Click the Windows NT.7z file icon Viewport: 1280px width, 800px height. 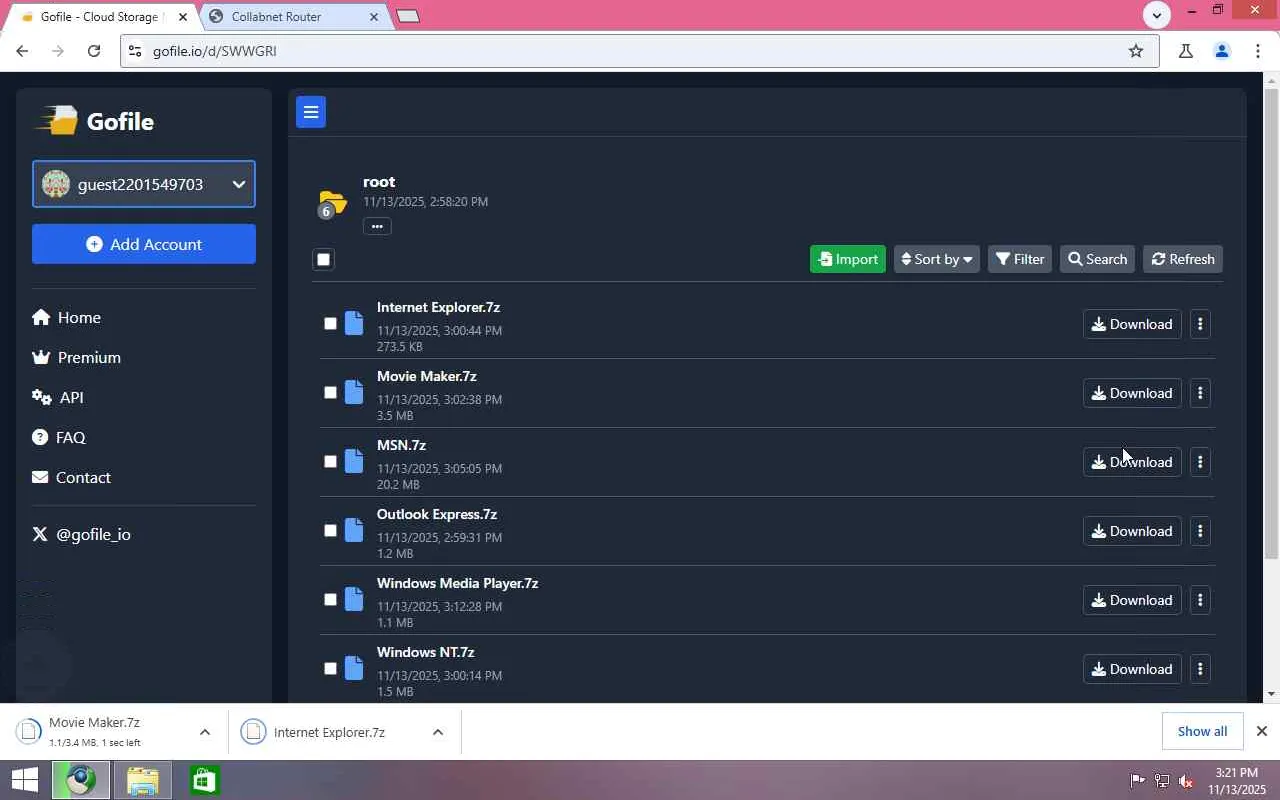(x=354, y=668)
